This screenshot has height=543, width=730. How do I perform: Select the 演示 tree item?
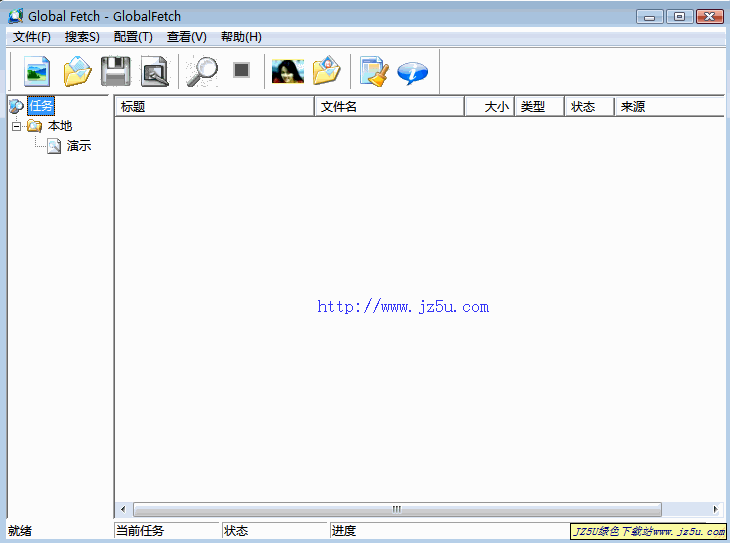click(79, 146)
